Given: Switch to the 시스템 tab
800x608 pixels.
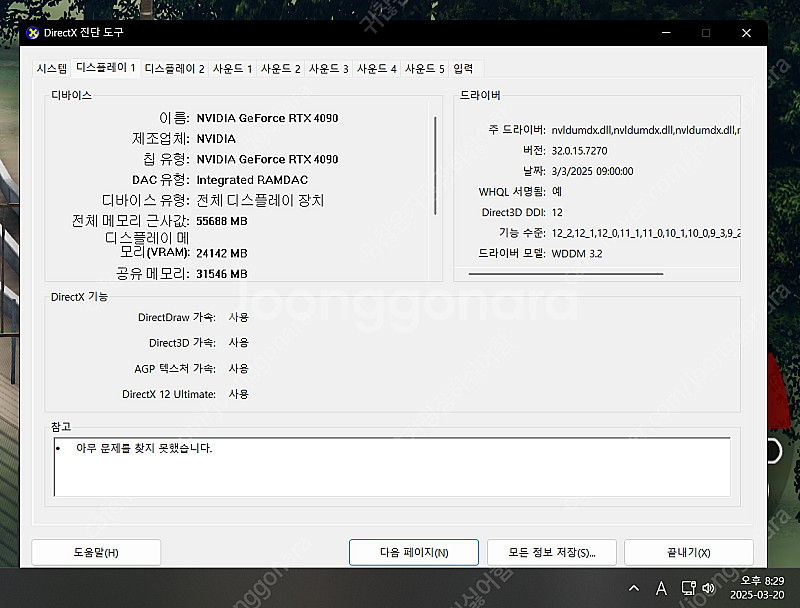Looking at the screenshot, I should pyautogui.click(x=51, y=69).
